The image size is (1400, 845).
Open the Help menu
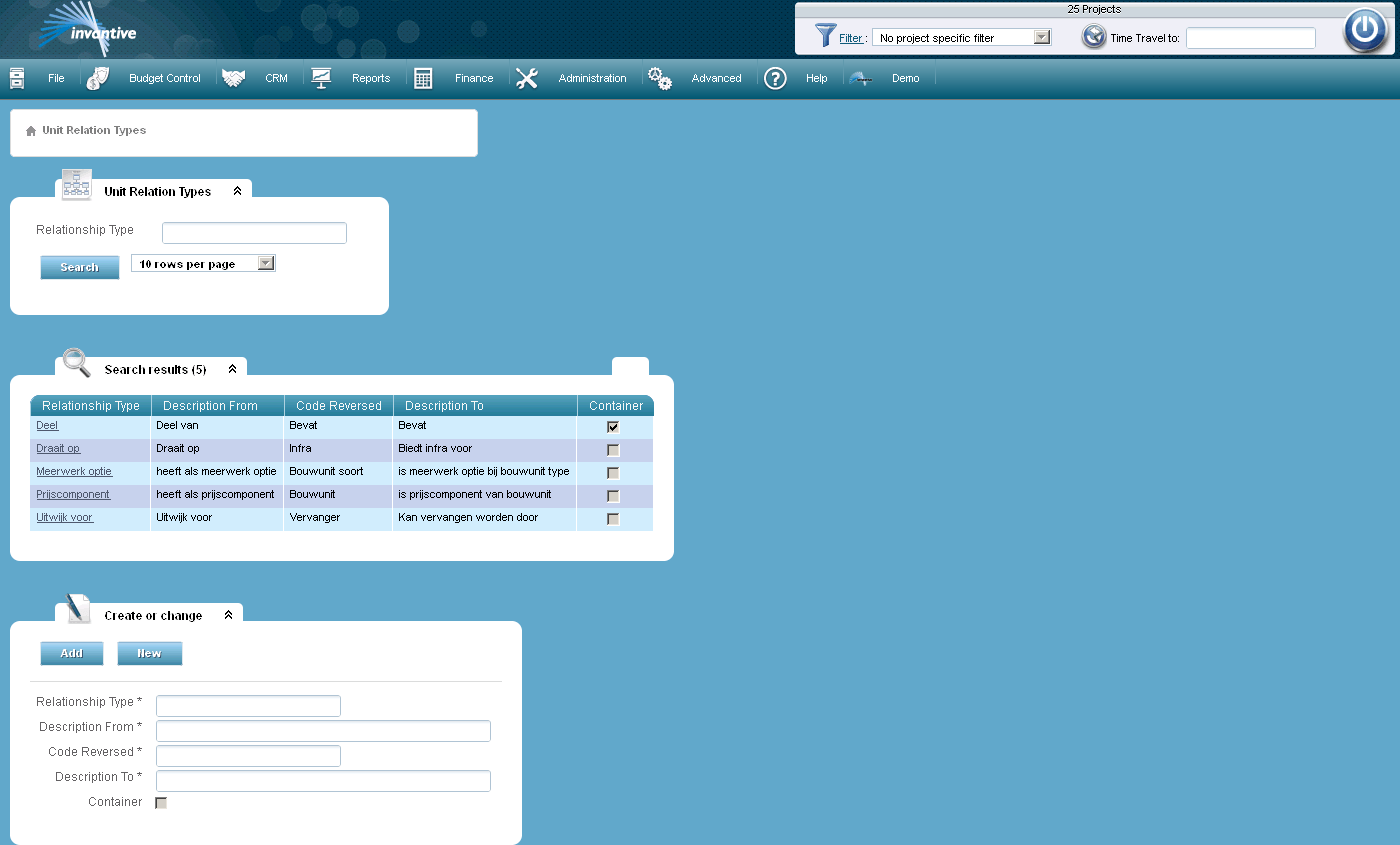(817, 78)
